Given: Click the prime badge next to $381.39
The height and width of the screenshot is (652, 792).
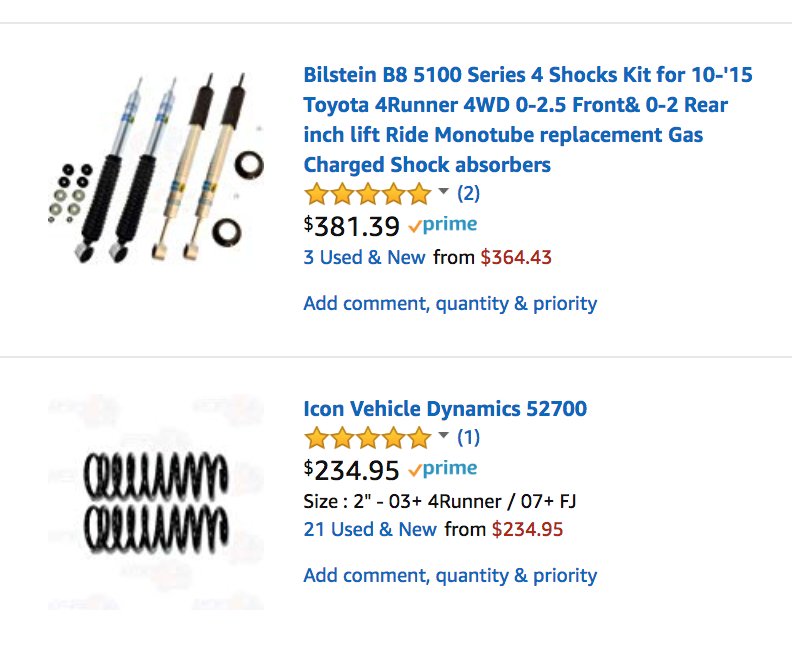Looking at the screenshot, I should [x=443, y=225].
